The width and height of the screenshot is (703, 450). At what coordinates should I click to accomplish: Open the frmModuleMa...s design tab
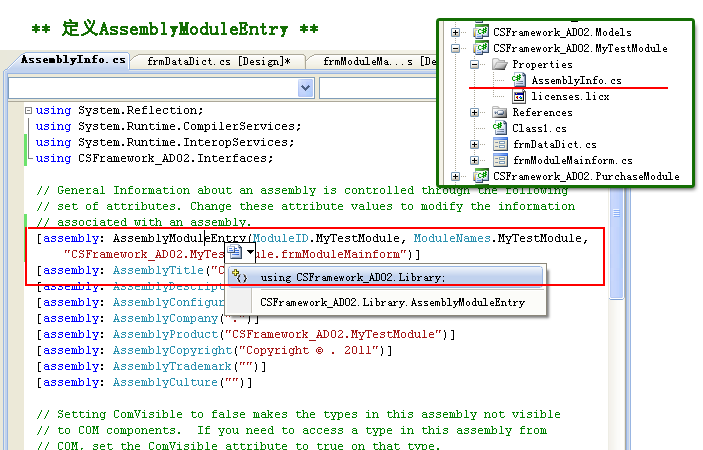[x=370, y=61]
